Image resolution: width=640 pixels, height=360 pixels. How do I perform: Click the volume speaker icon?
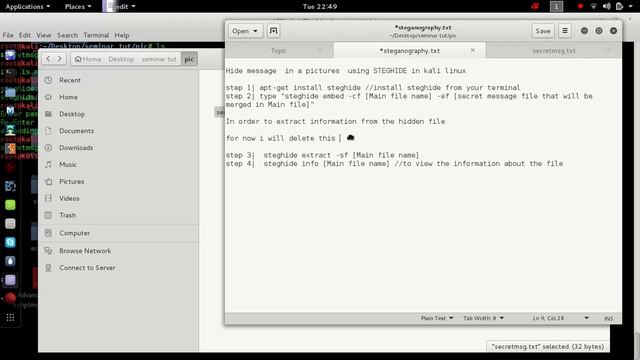(607, 6)
